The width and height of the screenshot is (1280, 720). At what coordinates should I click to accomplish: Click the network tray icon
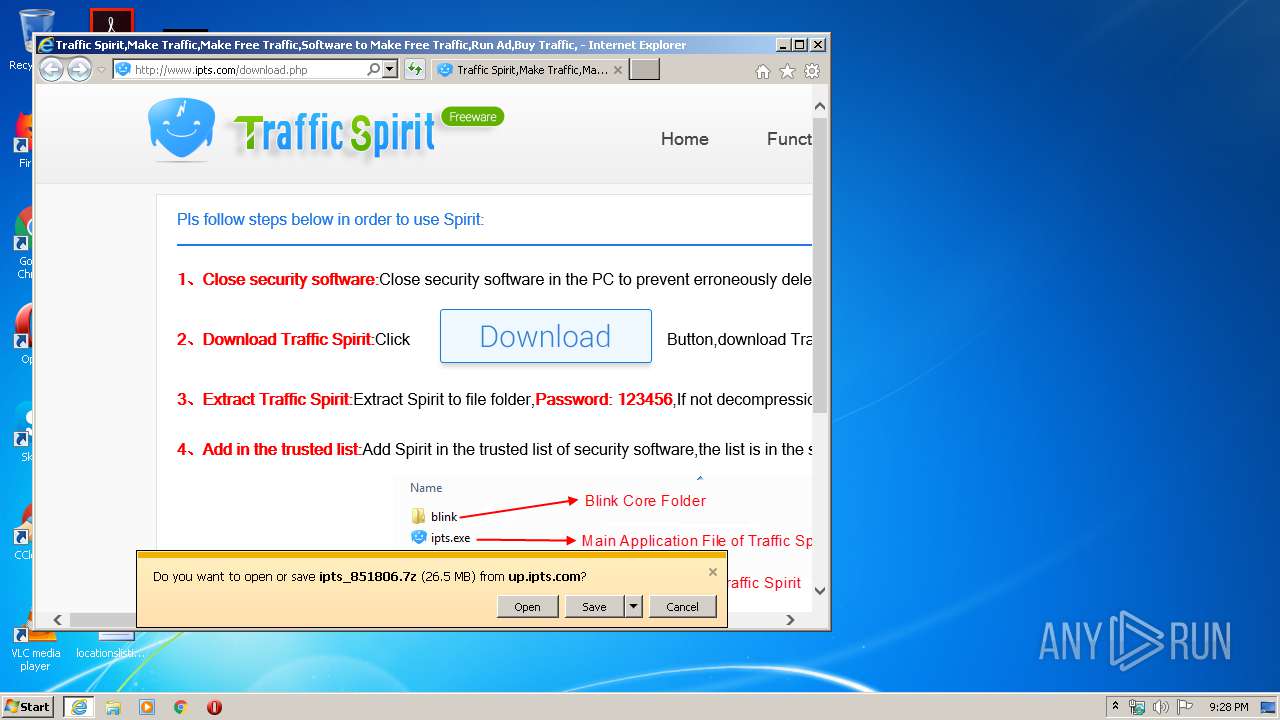point(1137,707)
